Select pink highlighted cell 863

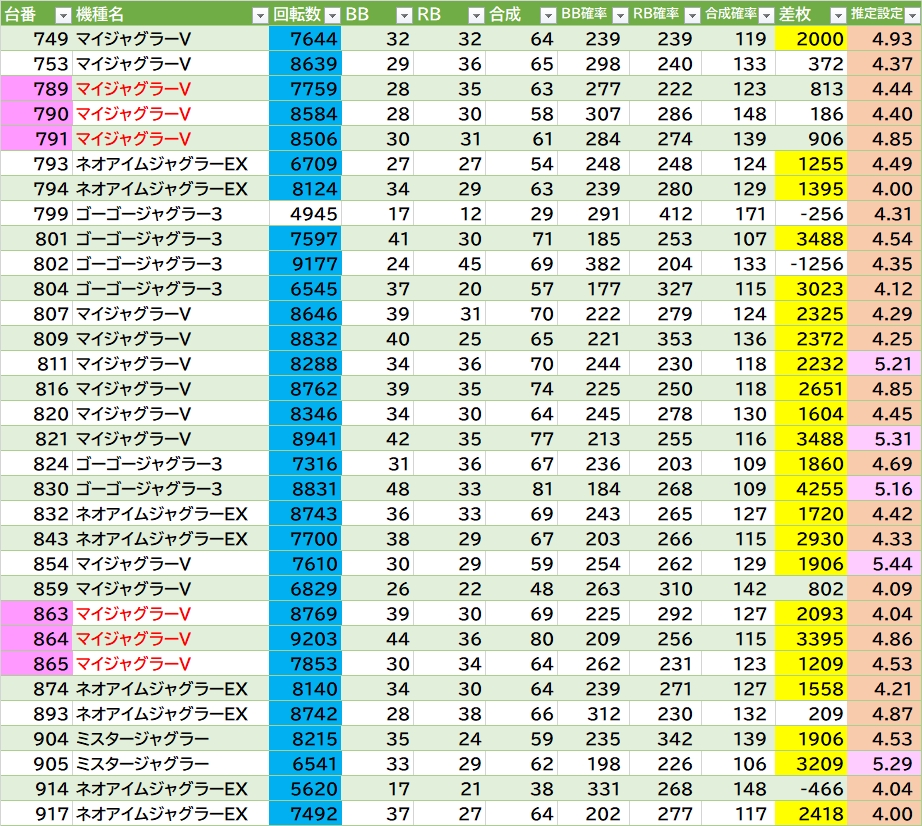[36, 614]
